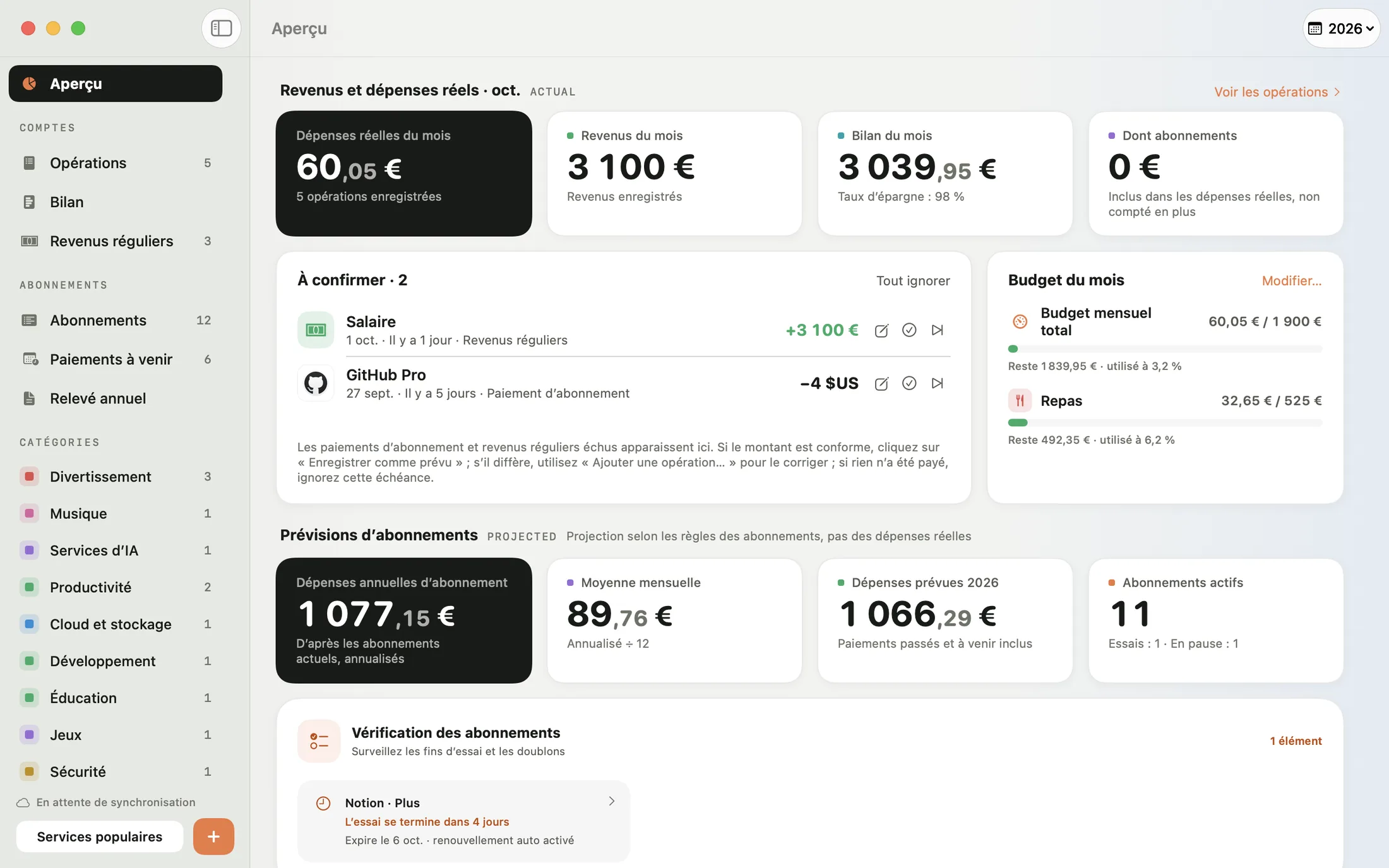Open Services populaires
The width and height of the screenshot is (1389, 868).
coord(100,836)
